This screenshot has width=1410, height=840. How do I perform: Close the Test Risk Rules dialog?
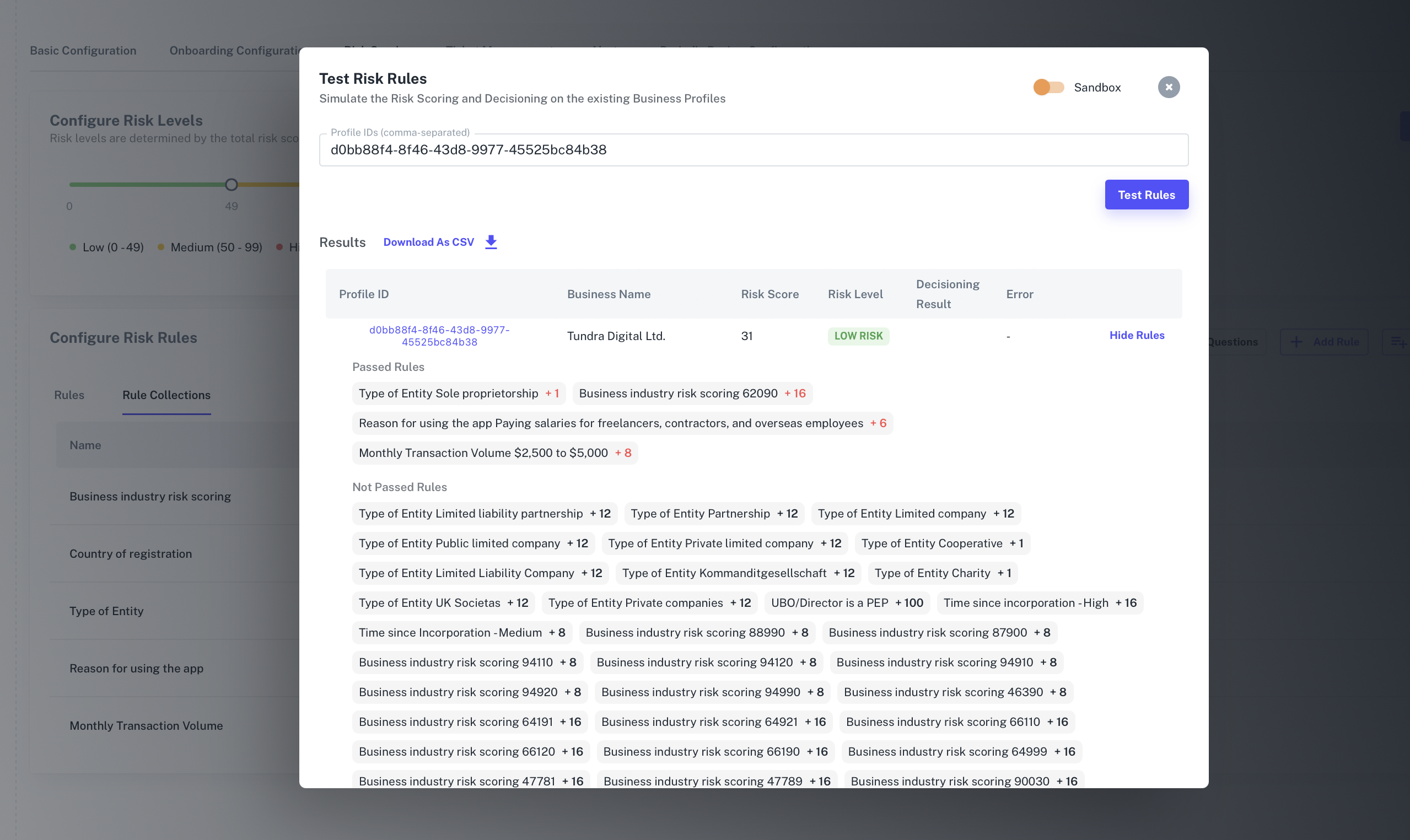(x=1169, y=87)
